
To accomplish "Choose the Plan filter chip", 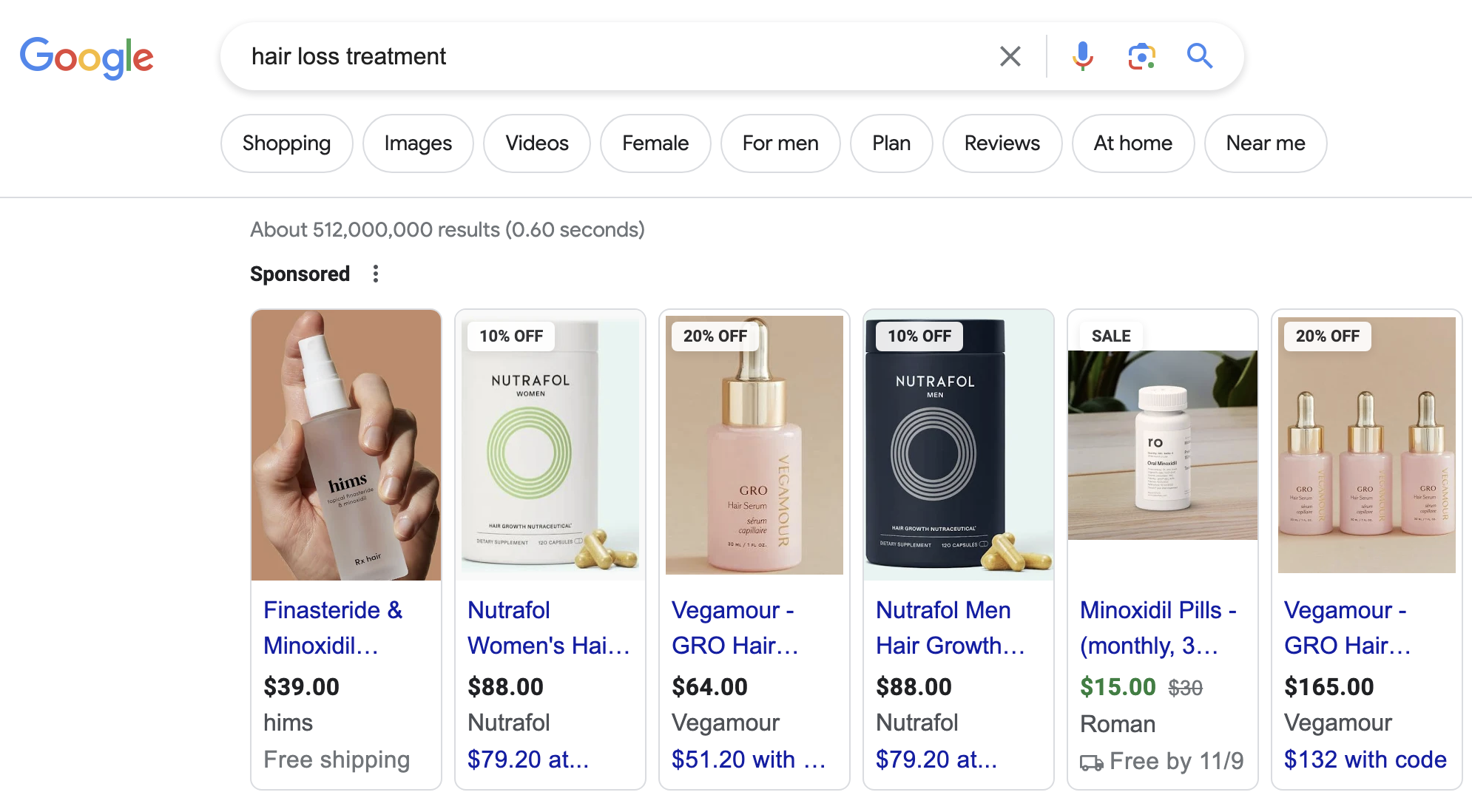I will 891,143.
